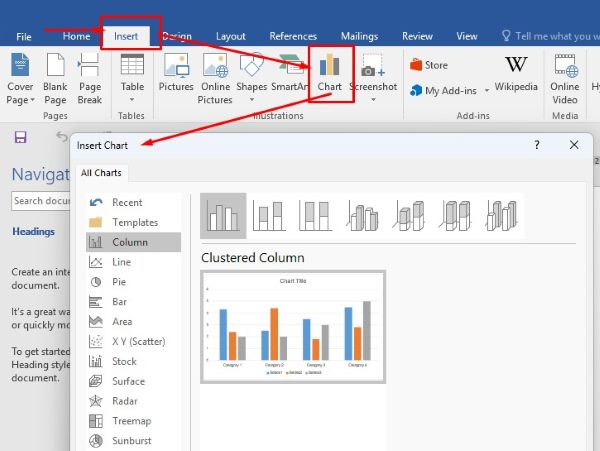Click the Search document input field

[42, 200]
